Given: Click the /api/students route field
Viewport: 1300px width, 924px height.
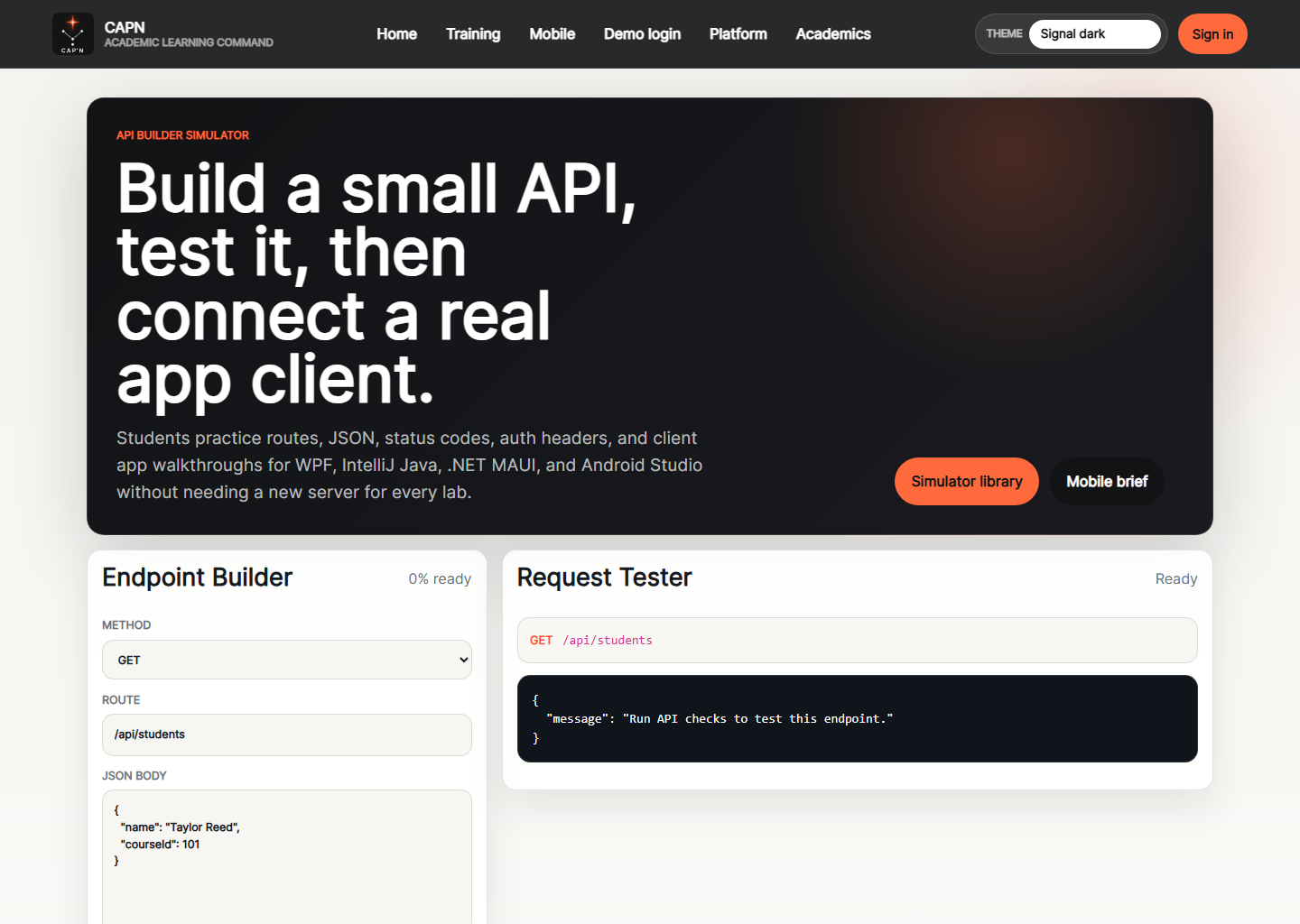Looking at the screenshot, I should (x=287, y=735).
